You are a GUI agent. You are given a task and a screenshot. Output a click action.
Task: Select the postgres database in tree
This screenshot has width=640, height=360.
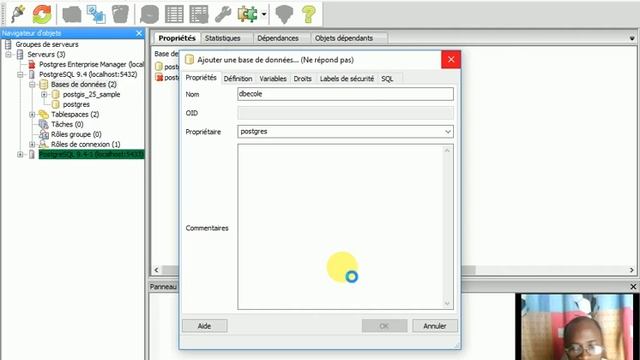point(76,104)
